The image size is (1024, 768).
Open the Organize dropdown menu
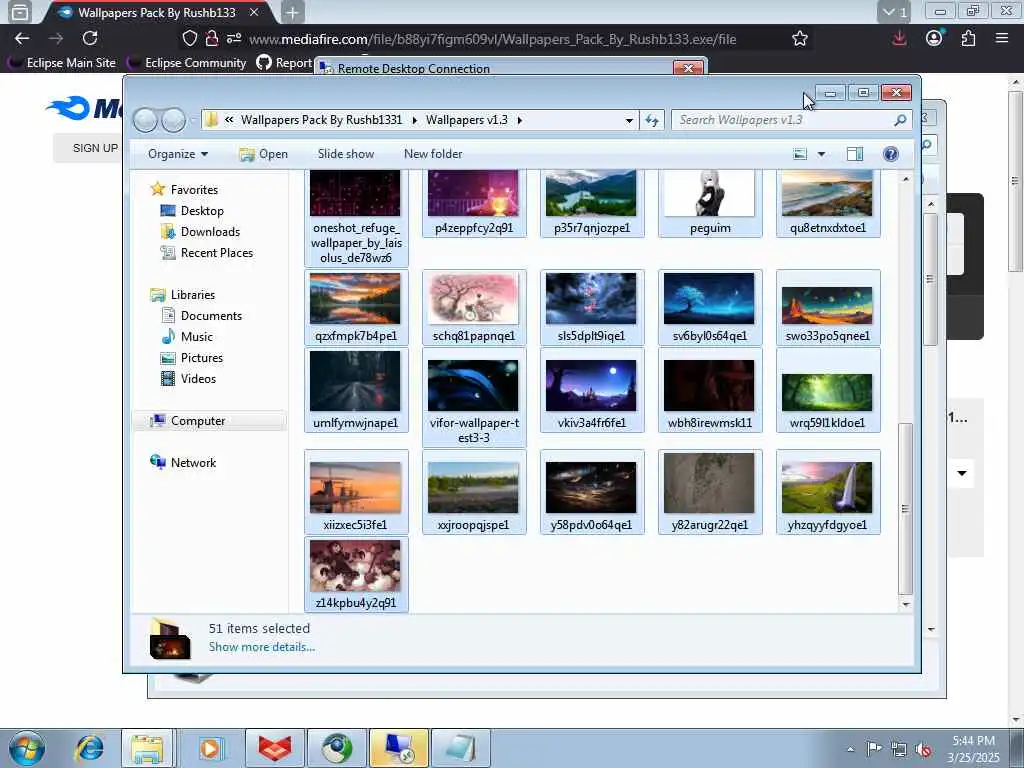pos(178,154)
